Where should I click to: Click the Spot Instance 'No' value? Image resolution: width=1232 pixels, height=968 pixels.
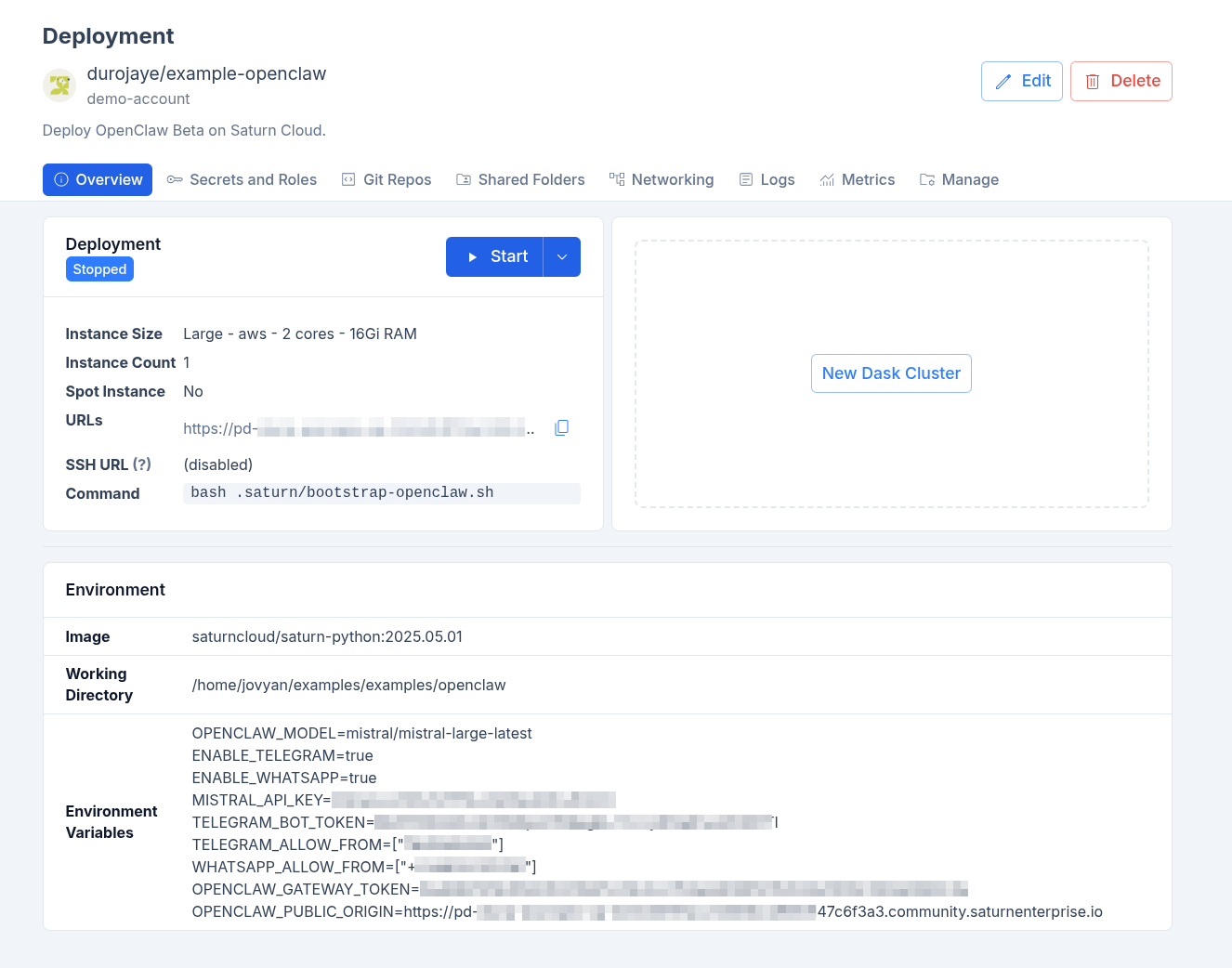193,392
